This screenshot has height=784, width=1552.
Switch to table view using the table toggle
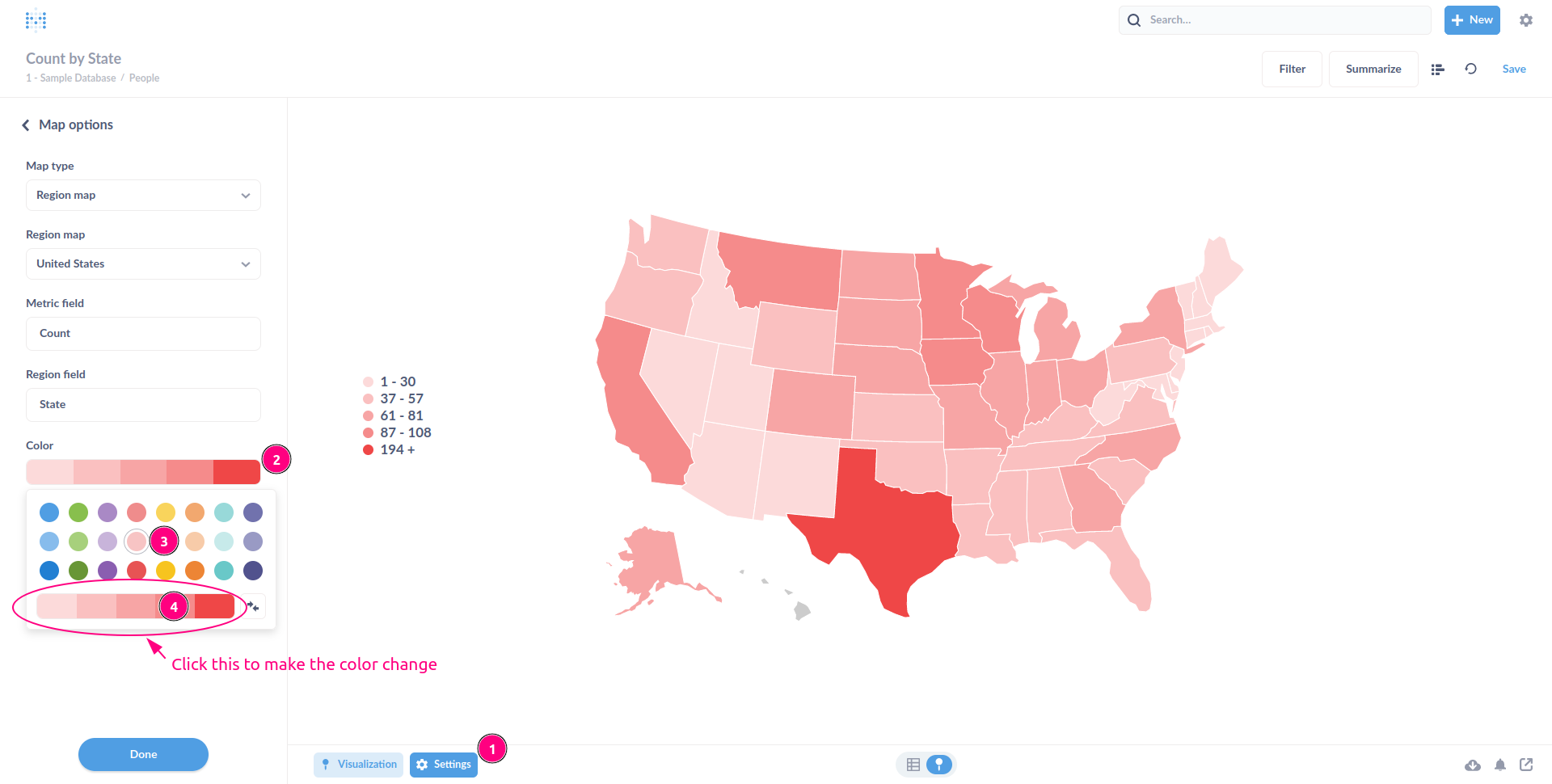[x=913, y=764]
